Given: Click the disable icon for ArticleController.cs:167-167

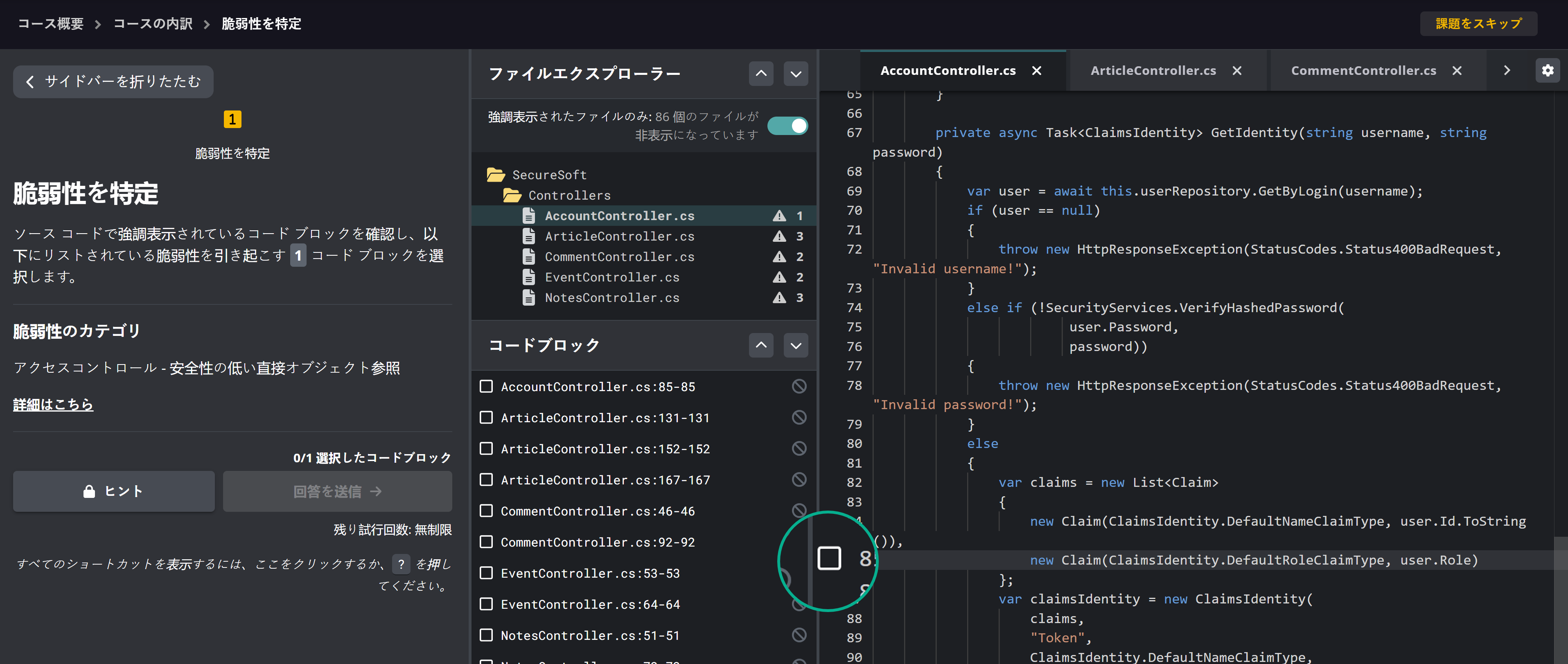Looking at the screenshot, I should pyautogui.click(x=799, y=479).
